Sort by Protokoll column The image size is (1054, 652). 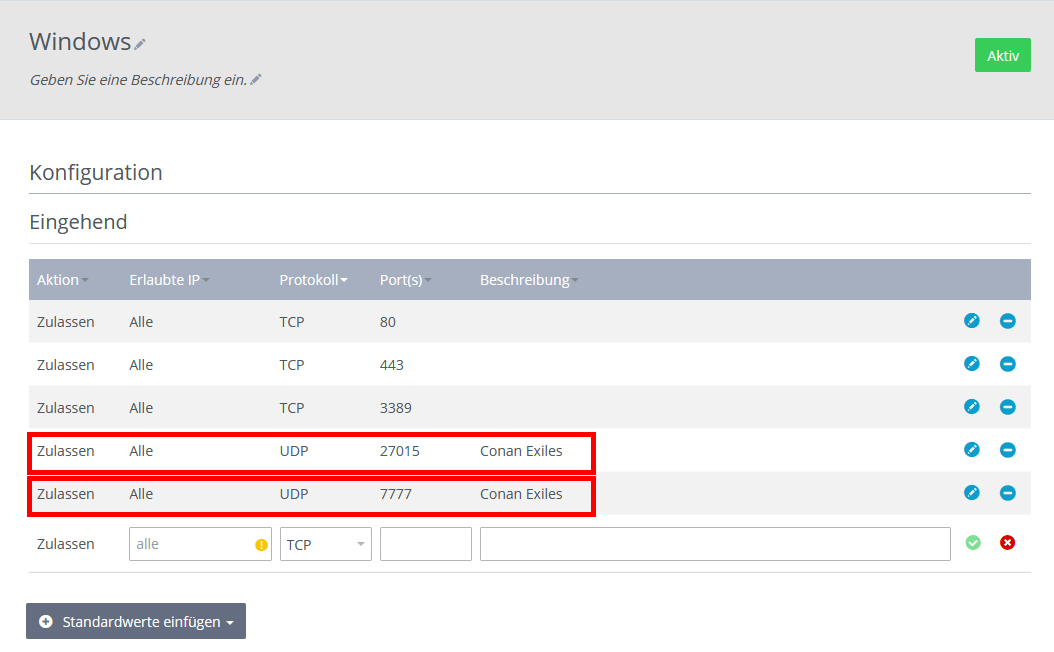(313, 280)
